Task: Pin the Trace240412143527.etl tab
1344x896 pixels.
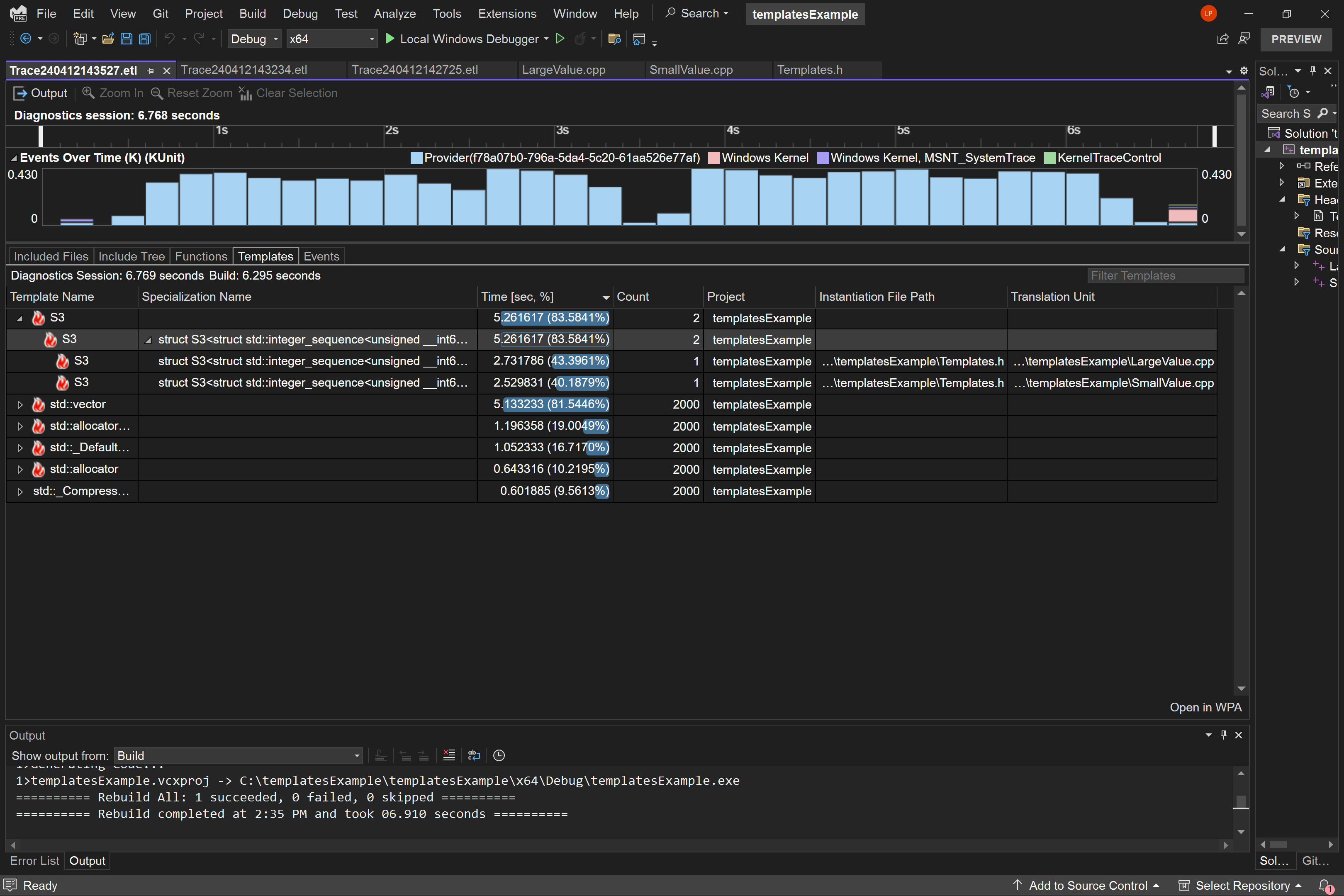Action: [151, 71]
